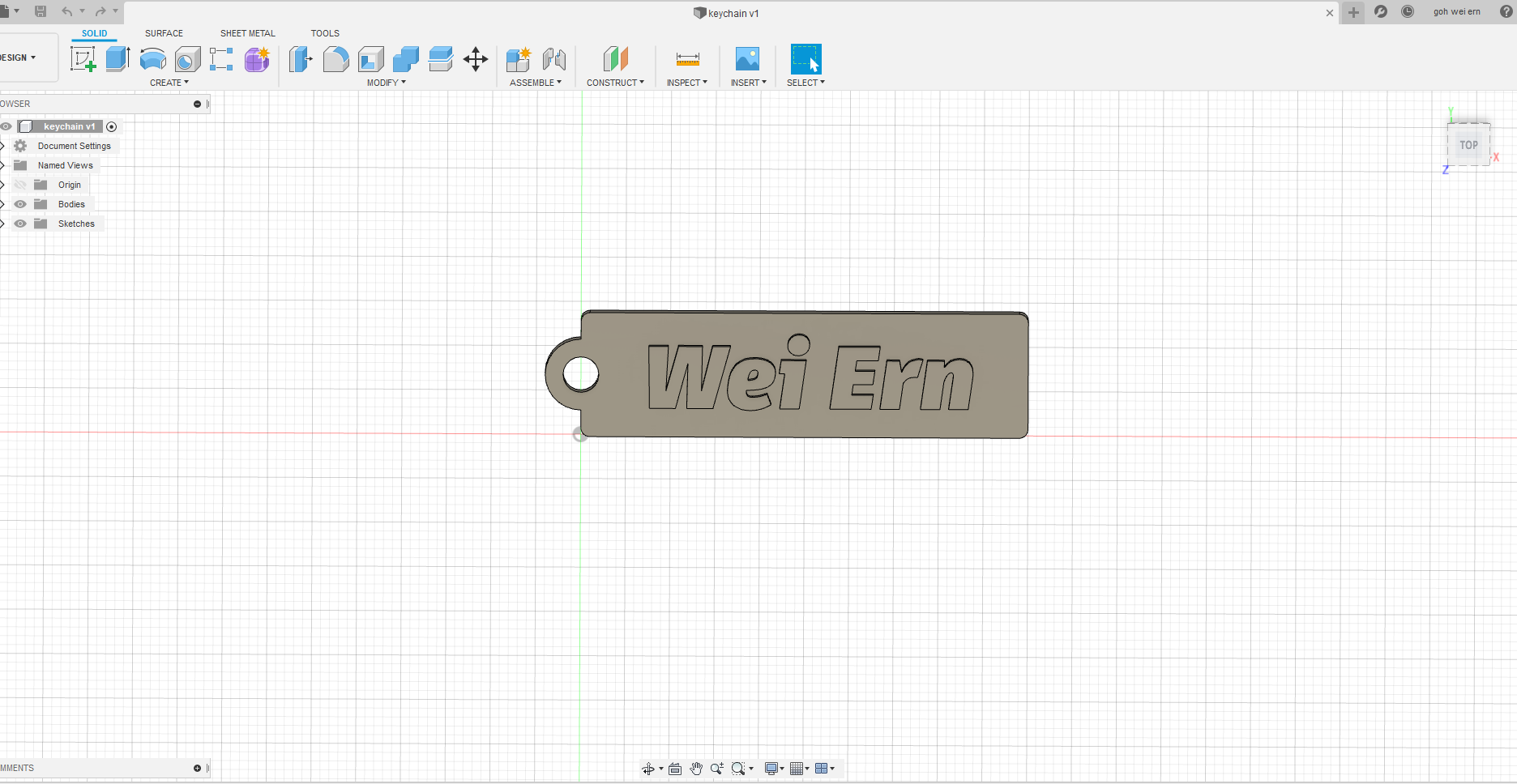This screenshot has width=1517, height=784.
Task: Collapse the Browser panel
Action: pos(197,104)
